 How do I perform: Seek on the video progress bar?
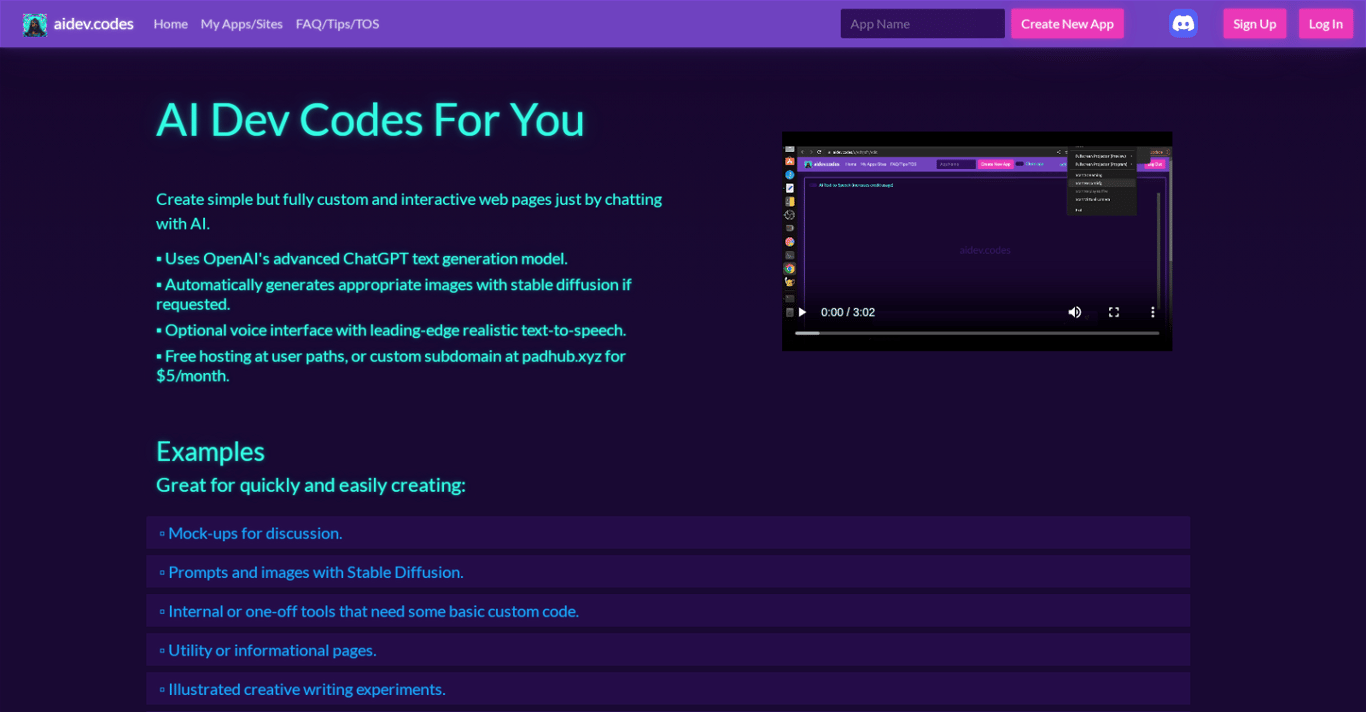click(977, 333)
